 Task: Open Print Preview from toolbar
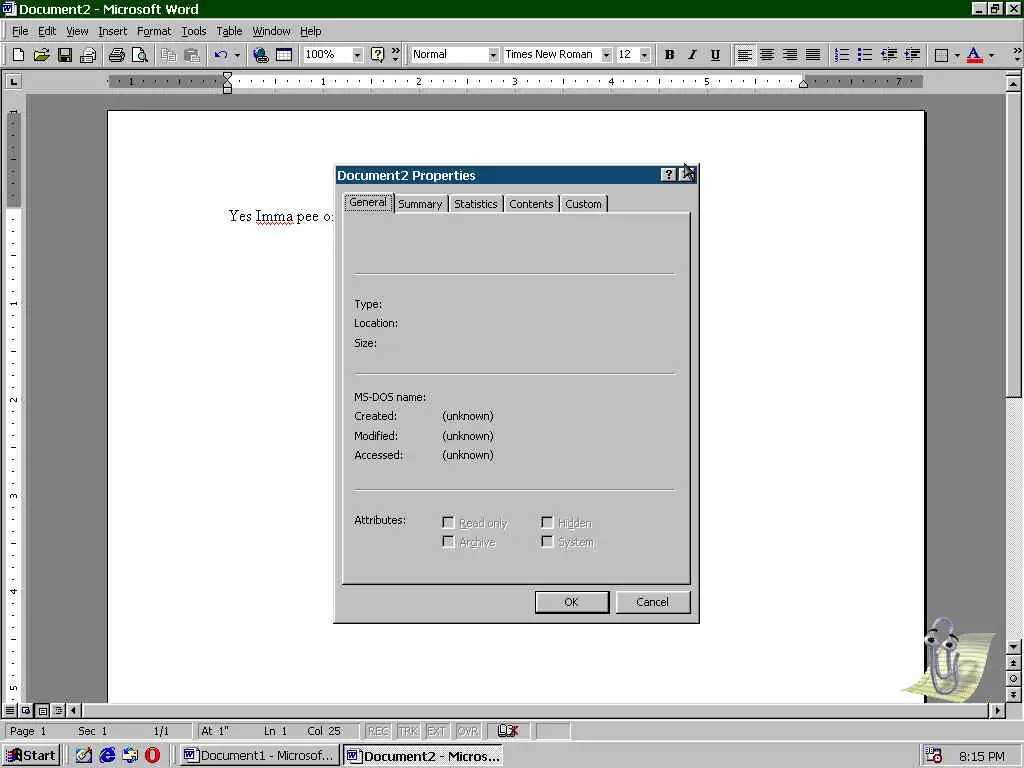click(140, 55)
